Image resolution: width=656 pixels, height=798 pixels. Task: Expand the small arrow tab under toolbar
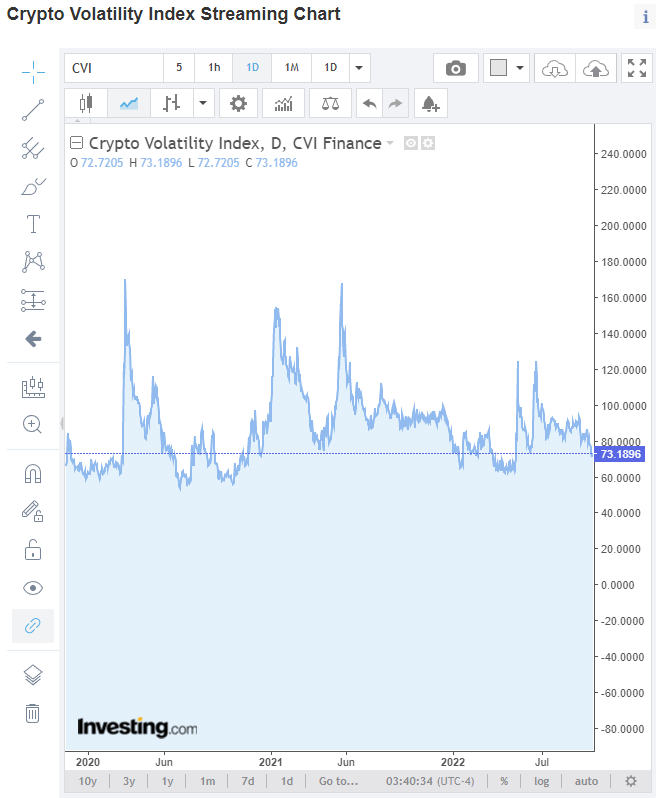(x=78, y=121)
